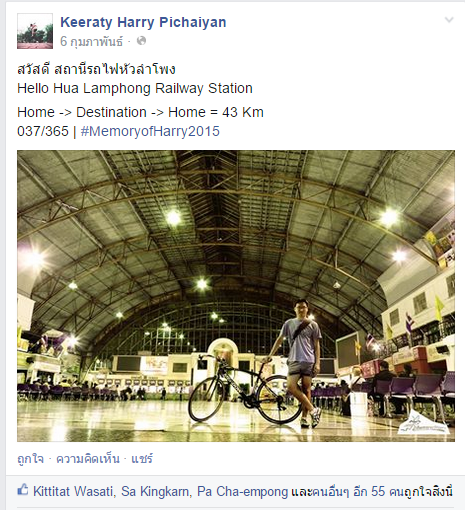Open Sa Kingkarn's profile
Screen dimensions: 465x510
156,491
